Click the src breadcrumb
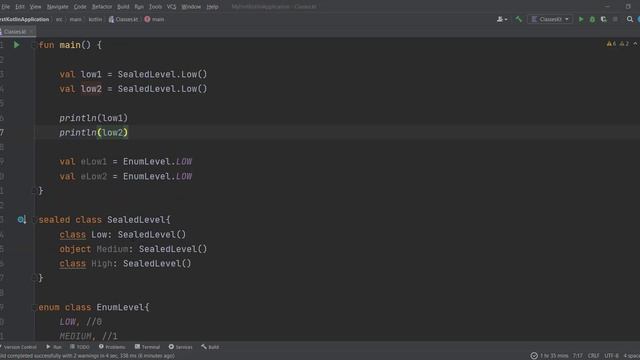640x360 pixels. coord(59,19)
